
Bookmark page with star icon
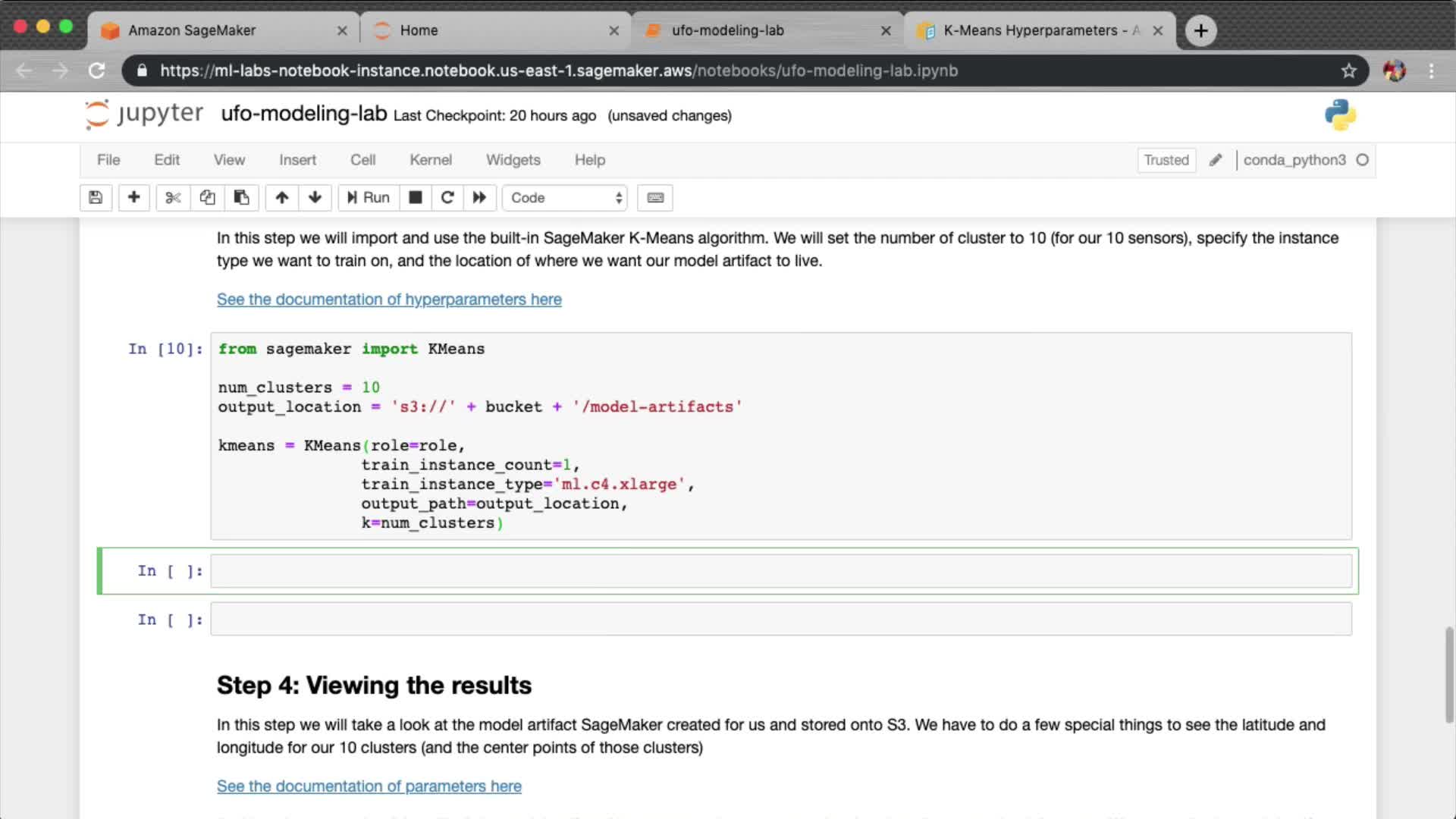point(1348,71)
